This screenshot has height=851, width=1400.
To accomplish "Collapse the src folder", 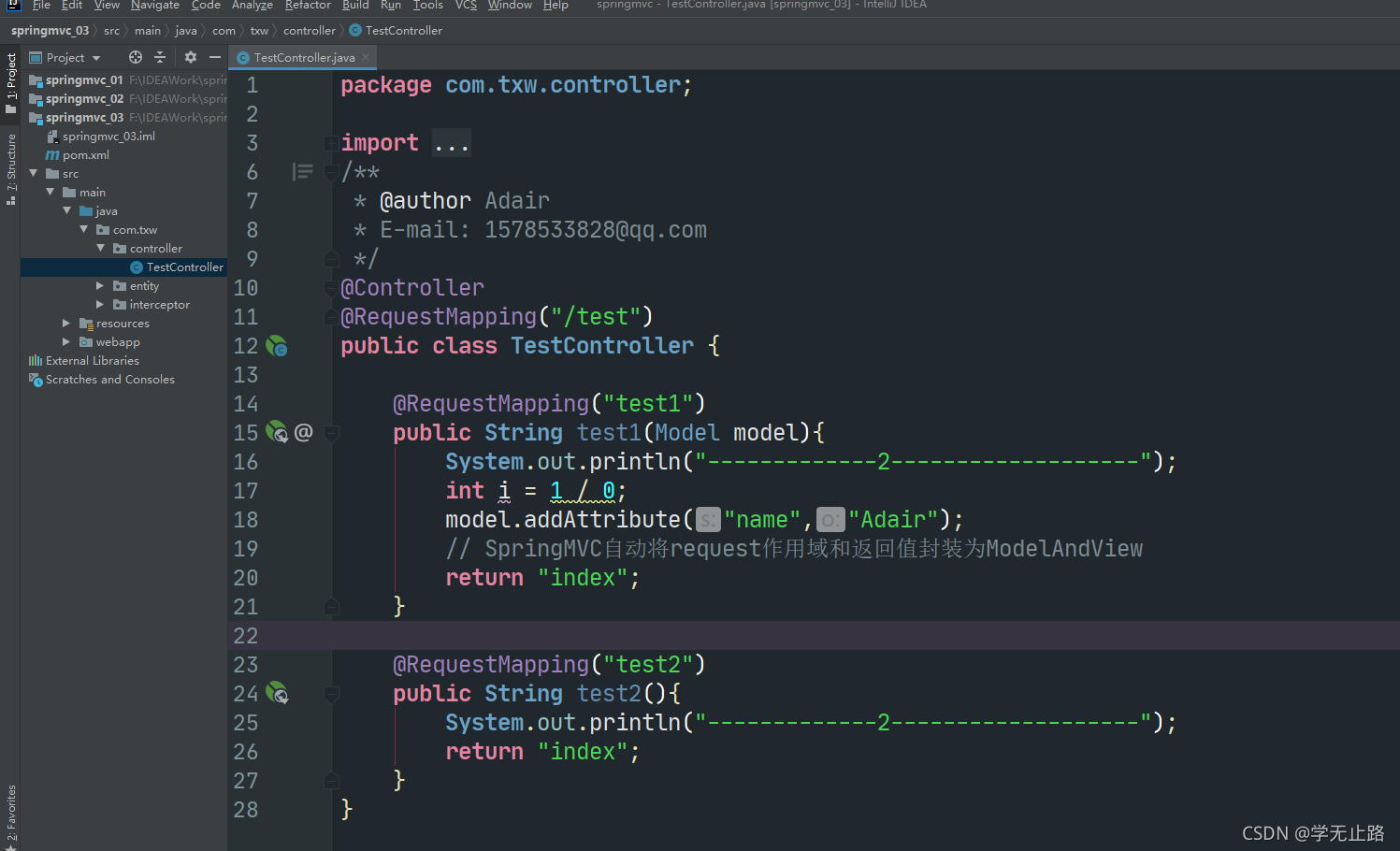I will [34, 173].
